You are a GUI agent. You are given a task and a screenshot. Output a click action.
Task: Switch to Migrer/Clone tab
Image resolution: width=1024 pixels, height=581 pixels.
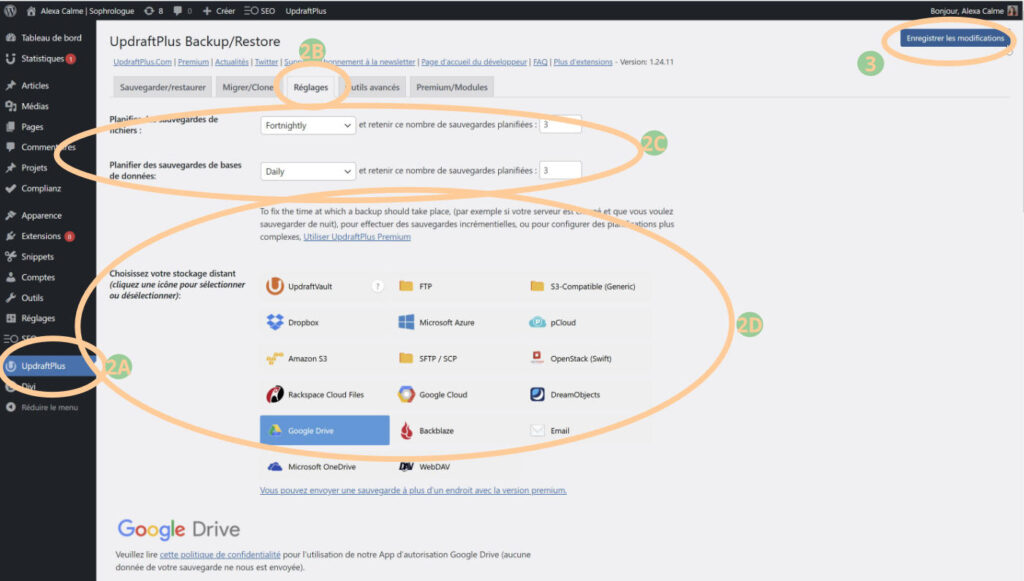coord(248,87)
